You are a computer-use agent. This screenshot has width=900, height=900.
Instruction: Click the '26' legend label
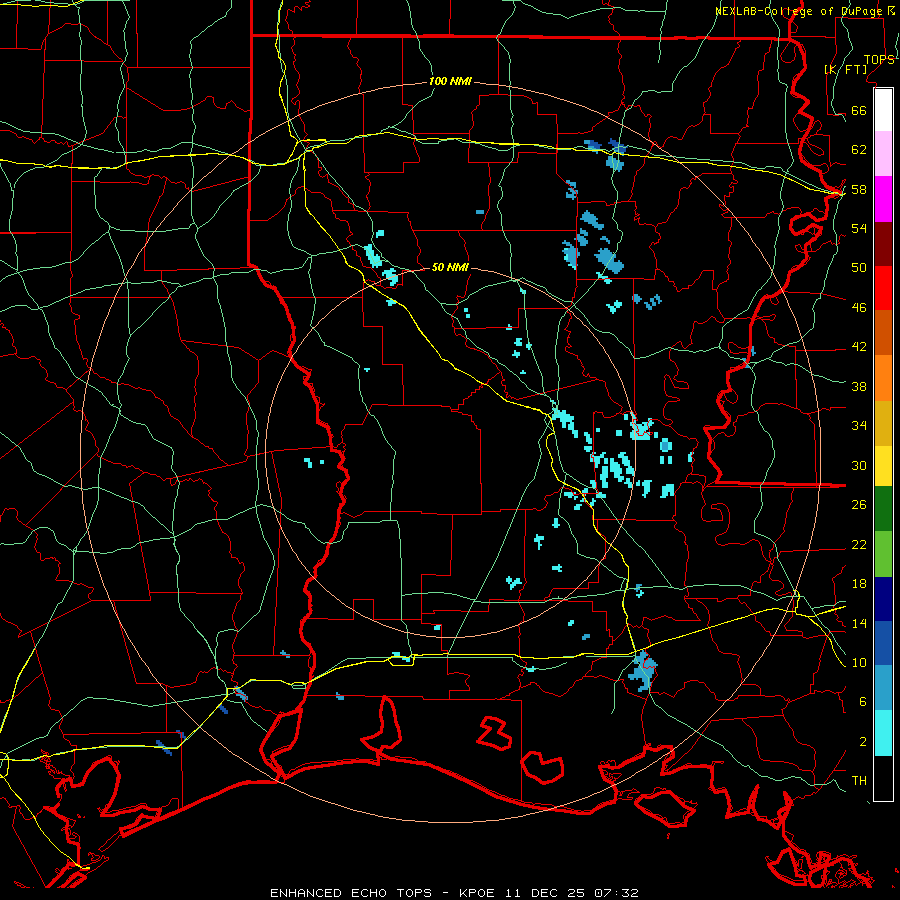pos(859,505)
